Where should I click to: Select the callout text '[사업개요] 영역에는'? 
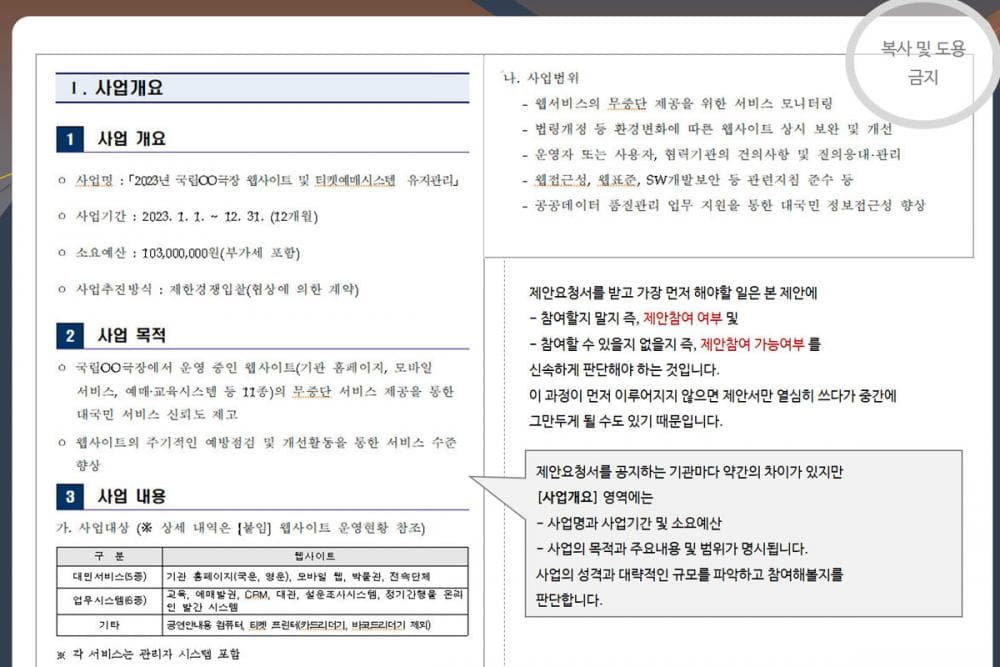595,497
